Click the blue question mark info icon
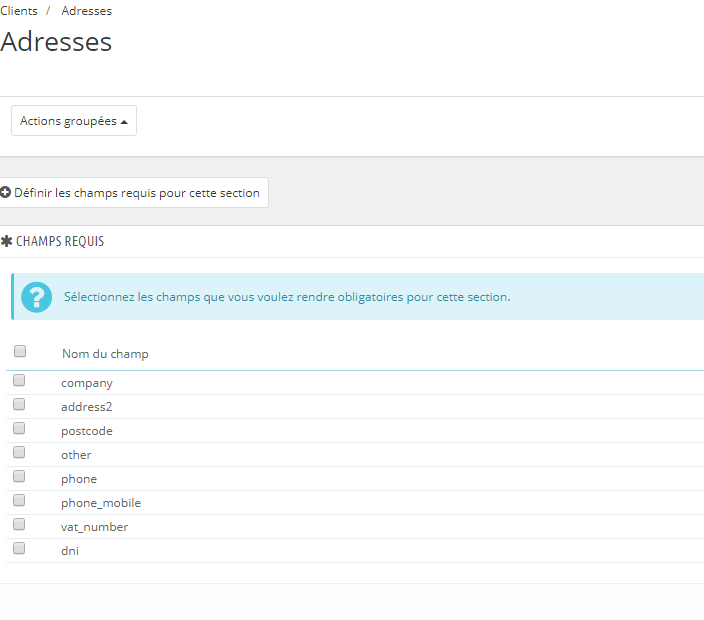 coord(36,297)
